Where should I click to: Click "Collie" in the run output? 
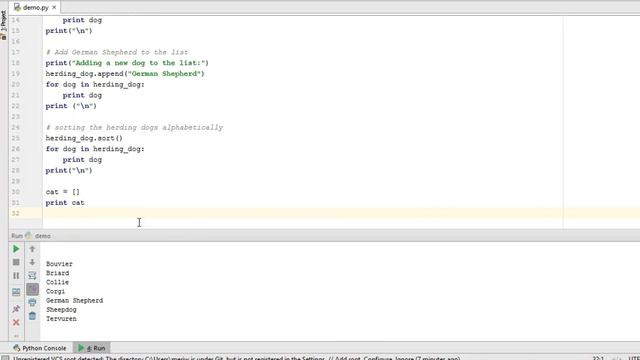pos(57,282)
